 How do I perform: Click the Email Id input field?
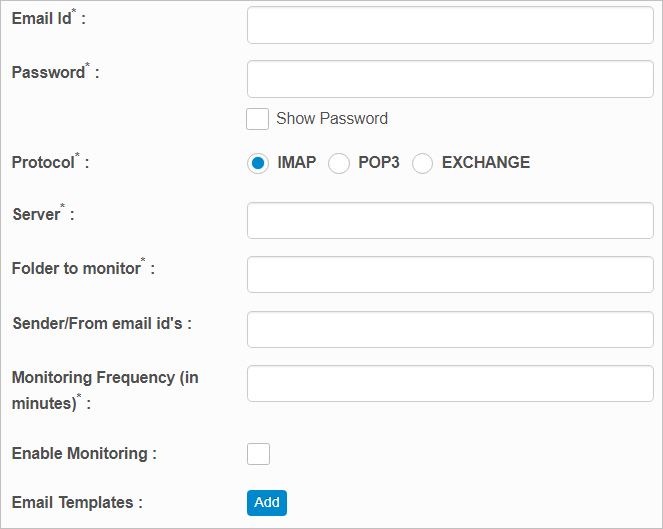[x=450, y=26]
